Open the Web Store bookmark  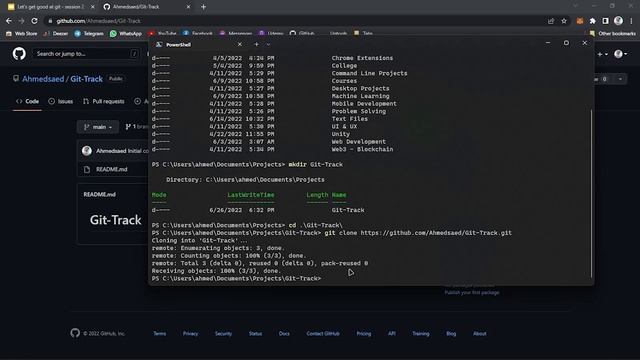(x=22, y=33)
